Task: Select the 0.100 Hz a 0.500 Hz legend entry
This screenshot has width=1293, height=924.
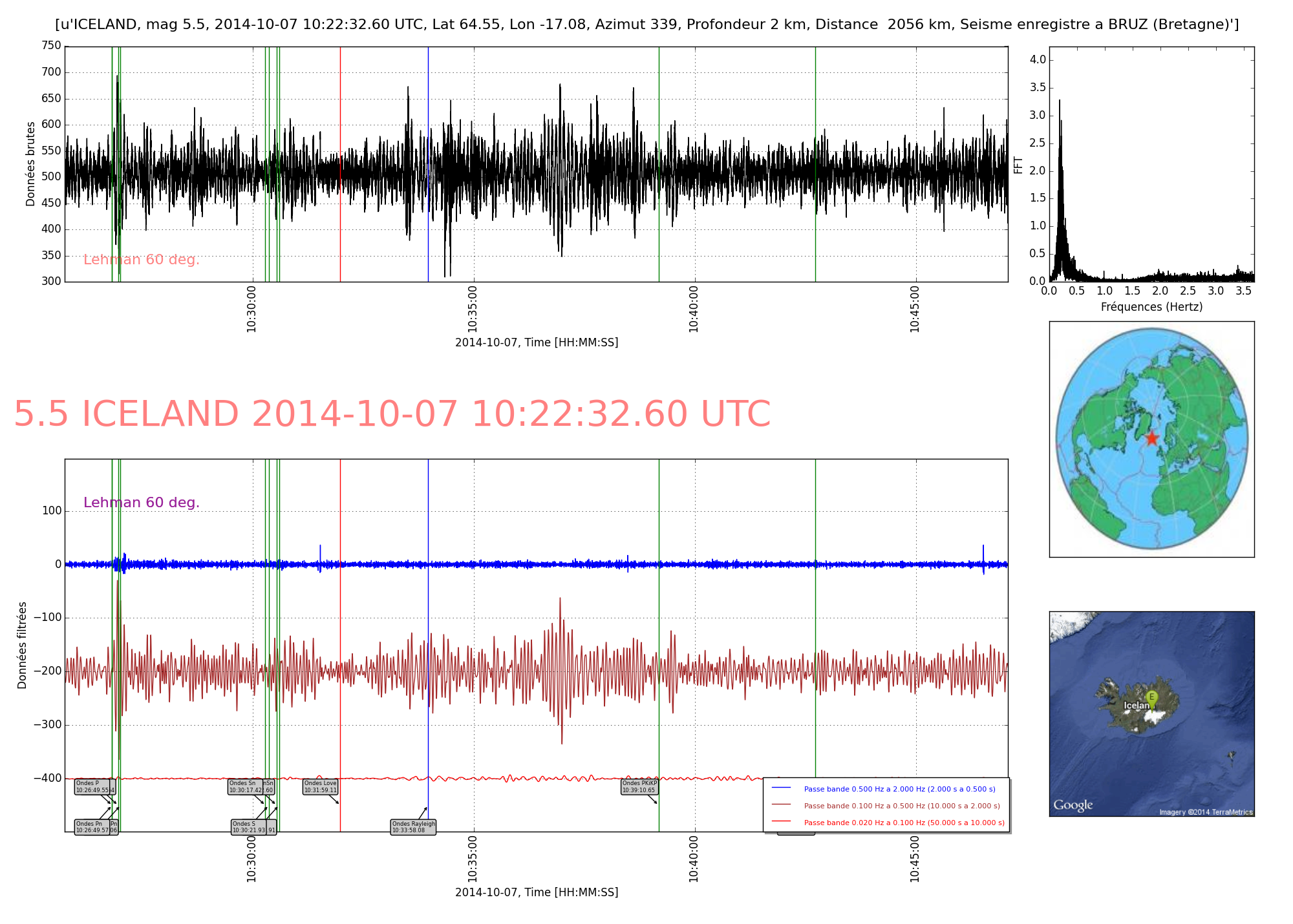Action: (901, 806)
